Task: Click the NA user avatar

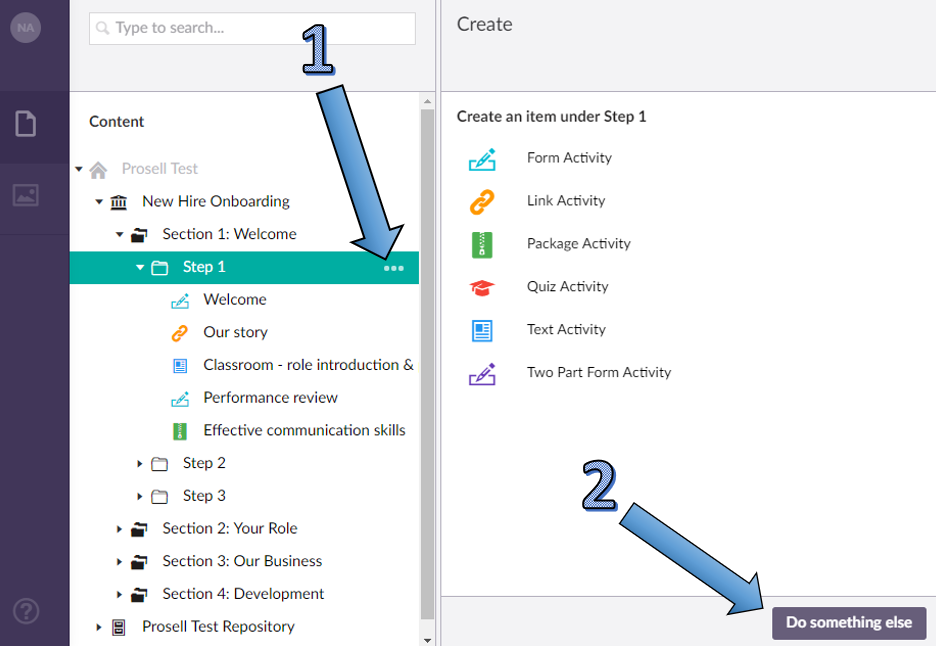Action: coord(25,27)
